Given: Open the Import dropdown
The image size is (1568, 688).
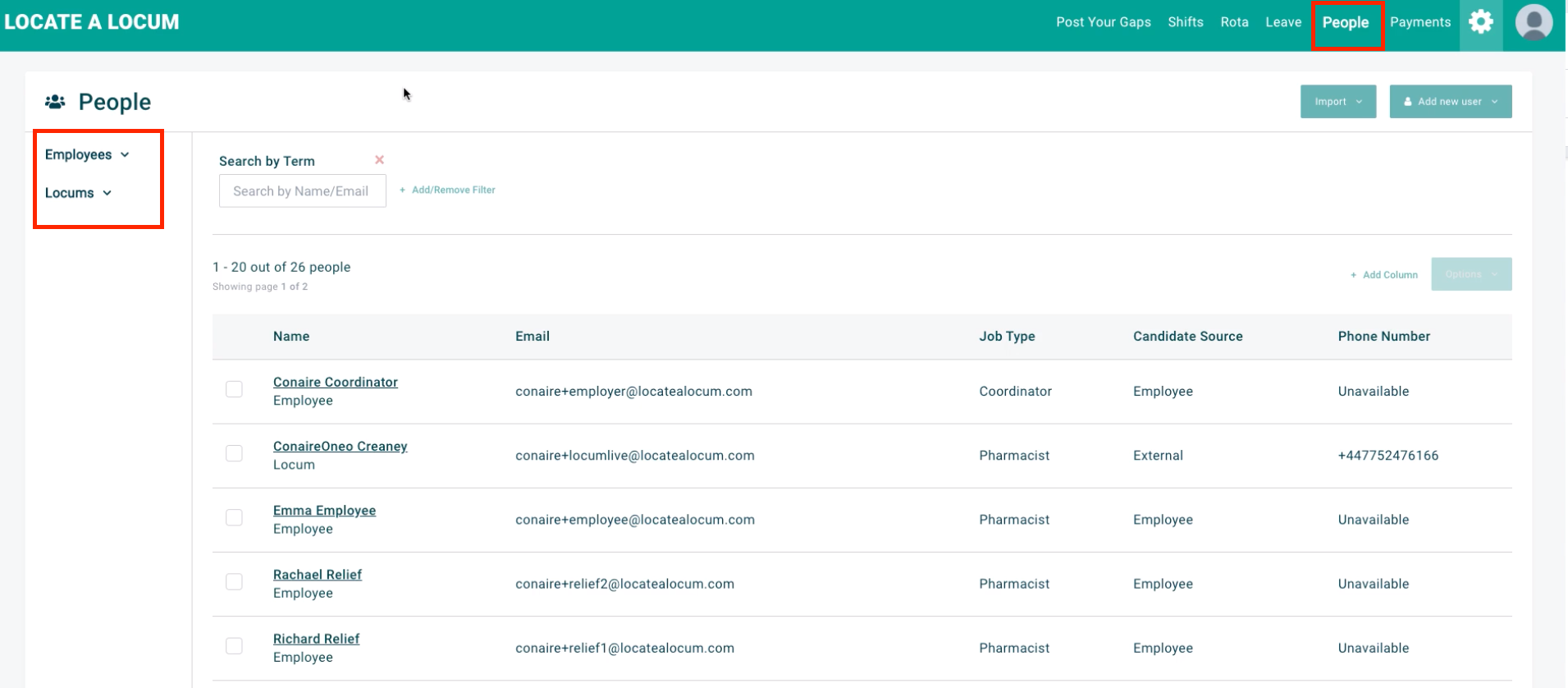Looking at the screenshot, I should coord(1338,102).
